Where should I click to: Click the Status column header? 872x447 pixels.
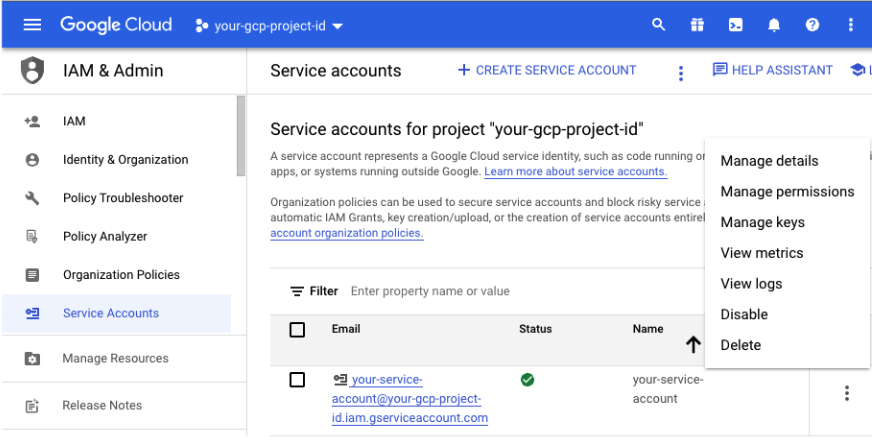[536, 329]
